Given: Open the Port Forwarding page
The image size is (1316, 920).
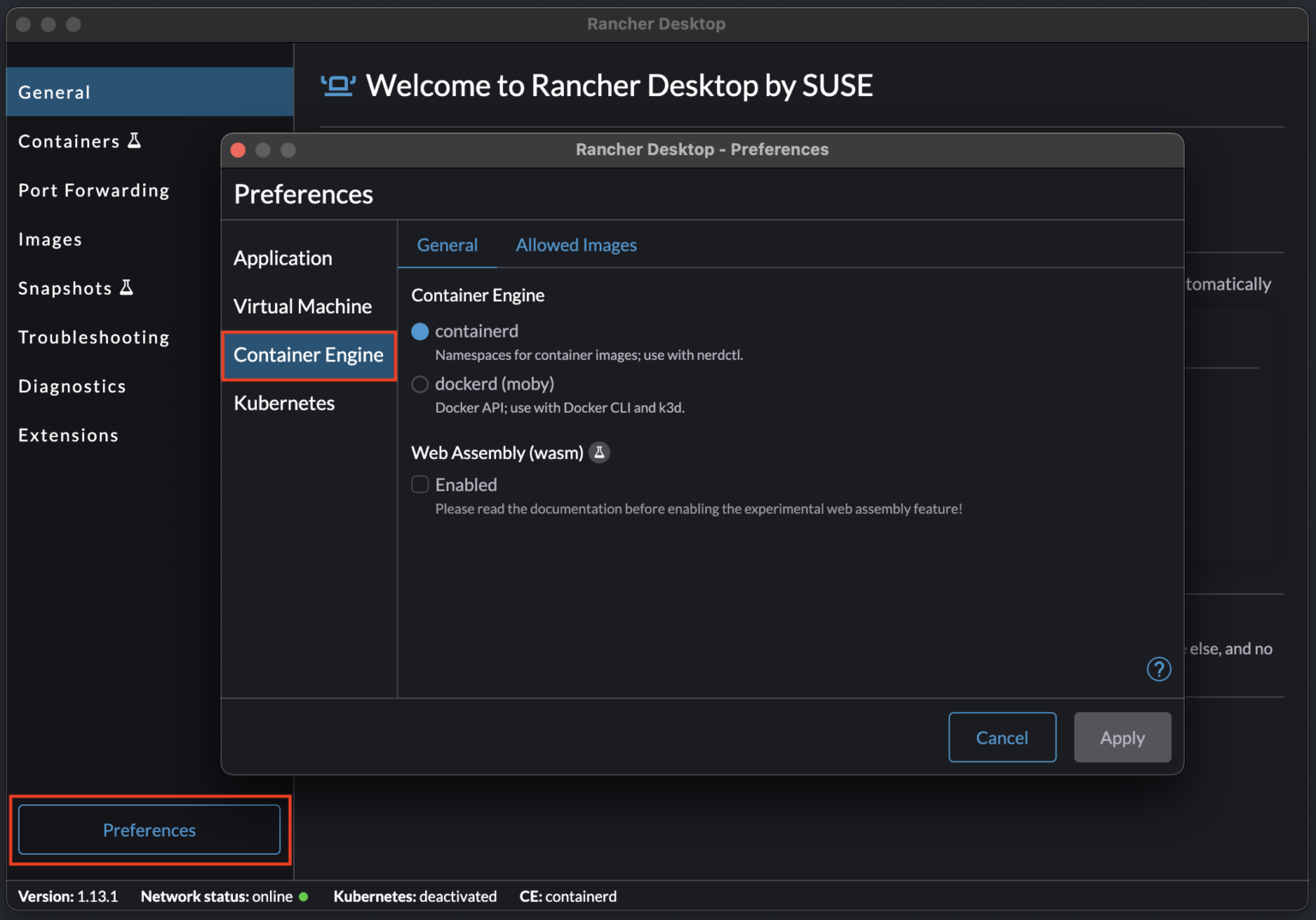Looking at the screenshot, I should coord(94,190).
